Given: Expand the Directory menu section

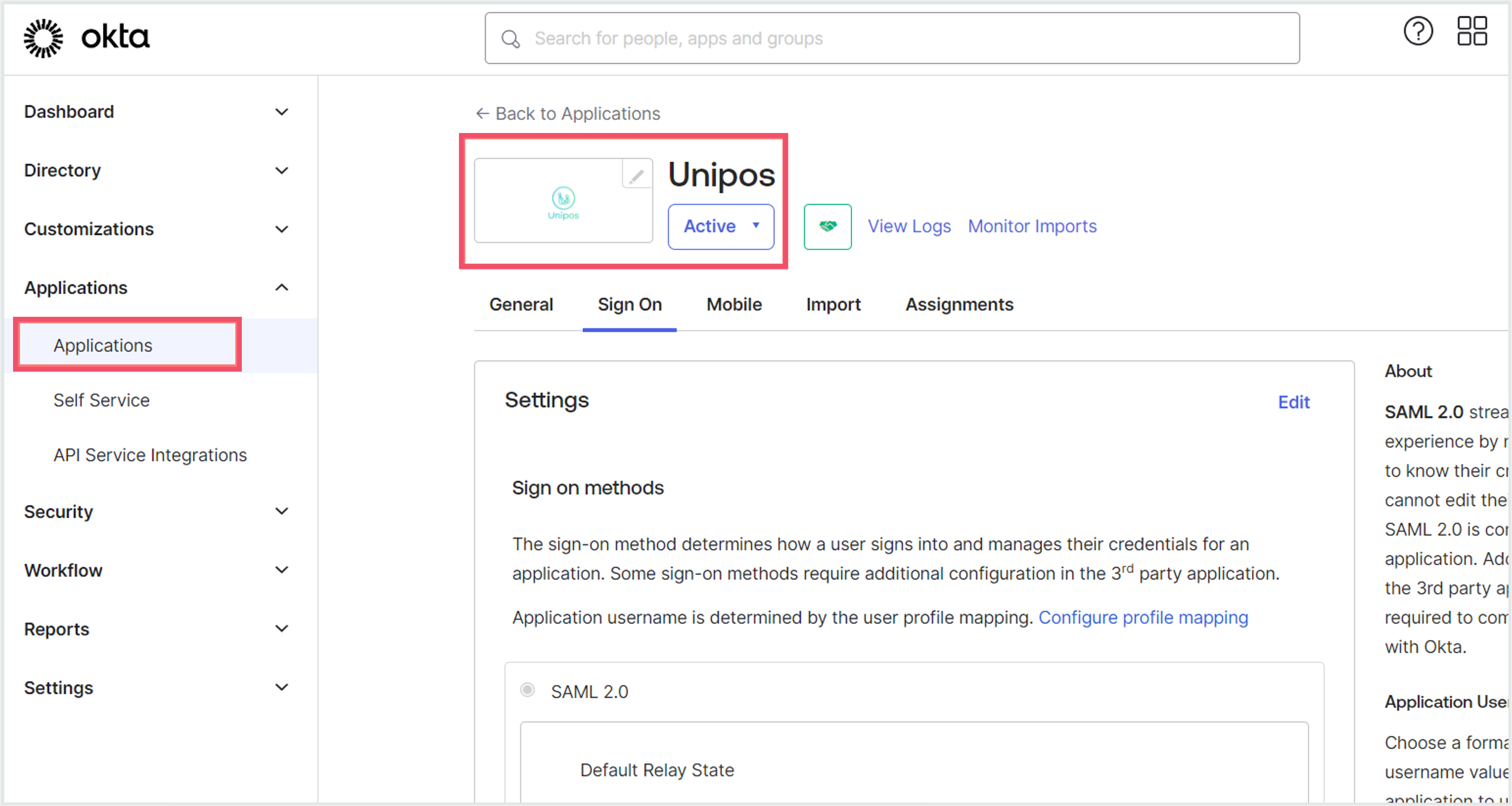Looking at the screenshot, I should pos(157,170).
